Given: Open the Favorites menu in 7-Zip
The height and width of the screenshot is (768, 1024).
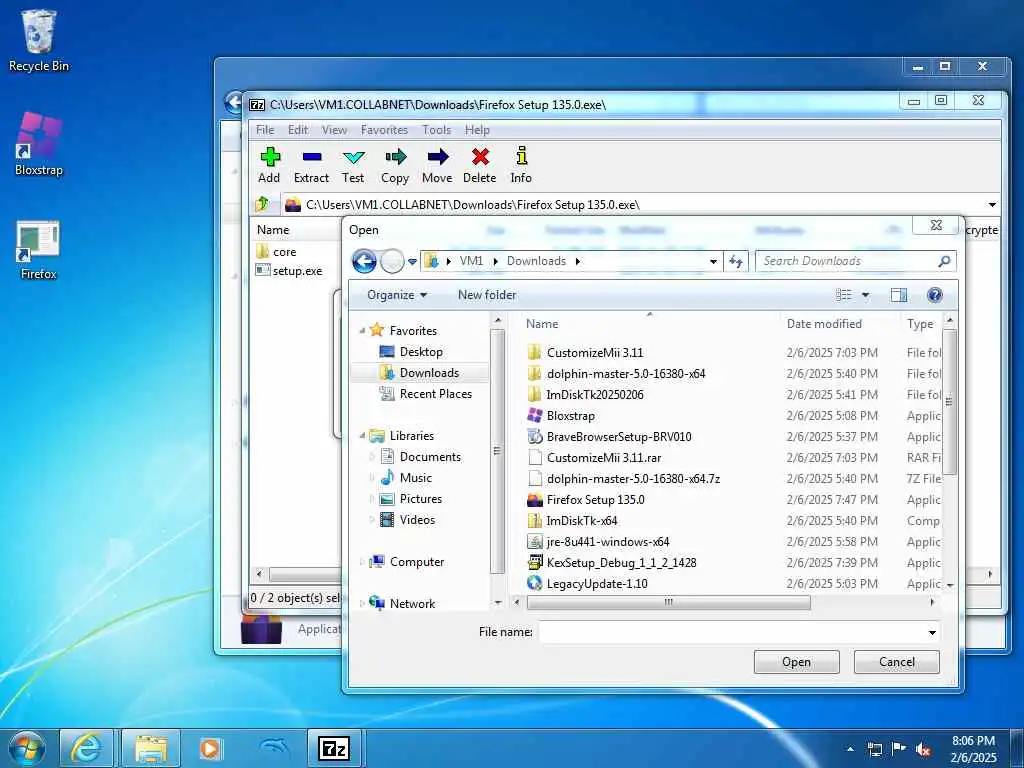Looking at the screenshot, I should [384, 130].
